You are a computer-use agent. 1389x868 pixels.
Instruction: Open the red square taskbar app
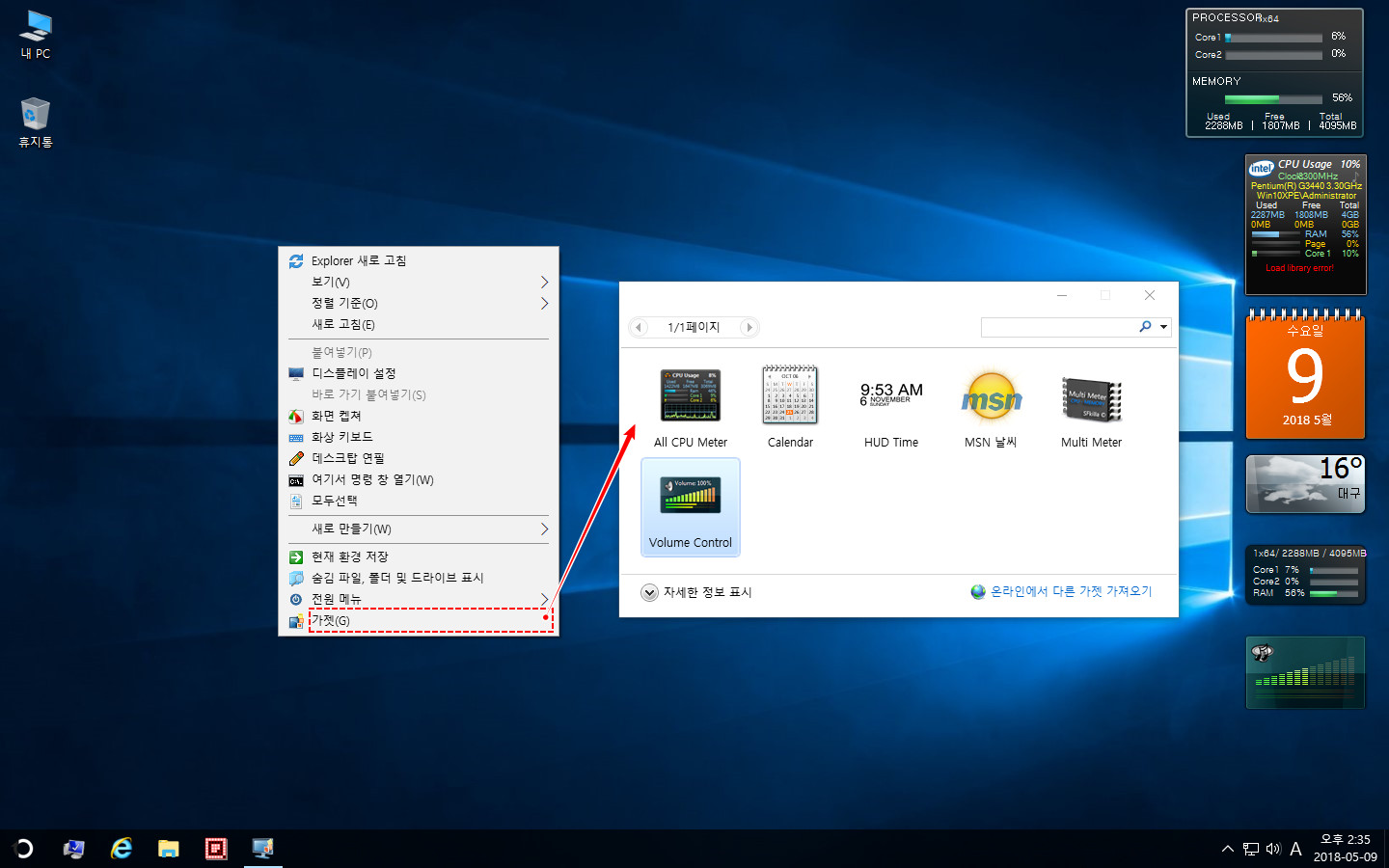point(216,849)
